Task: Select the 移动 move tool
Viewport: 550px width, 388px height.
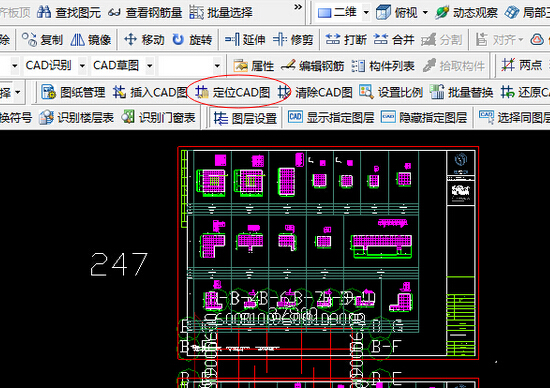Action: click(144, 40)
